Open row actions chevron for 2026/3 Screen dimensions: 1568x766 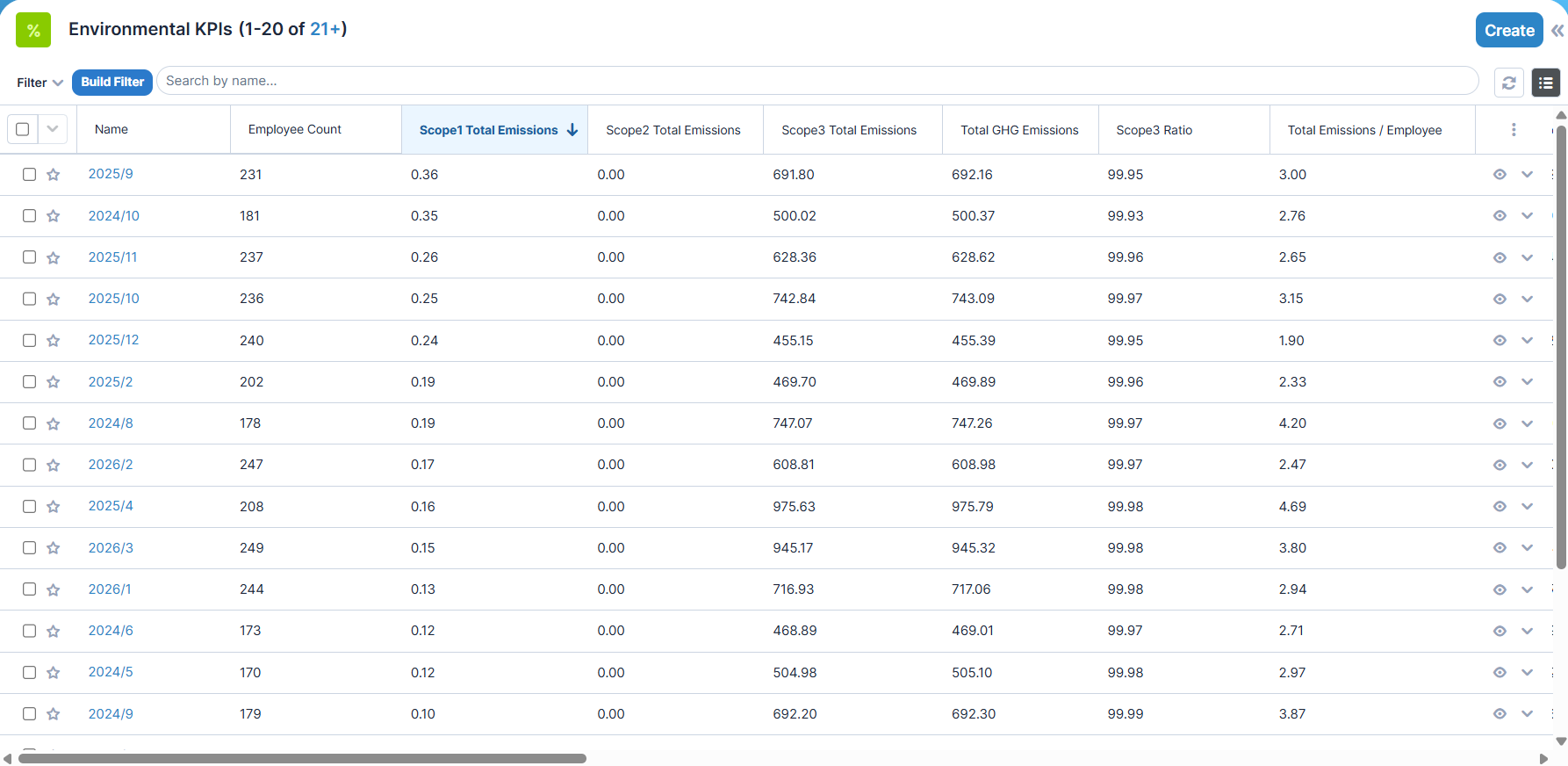point(1527,548)
